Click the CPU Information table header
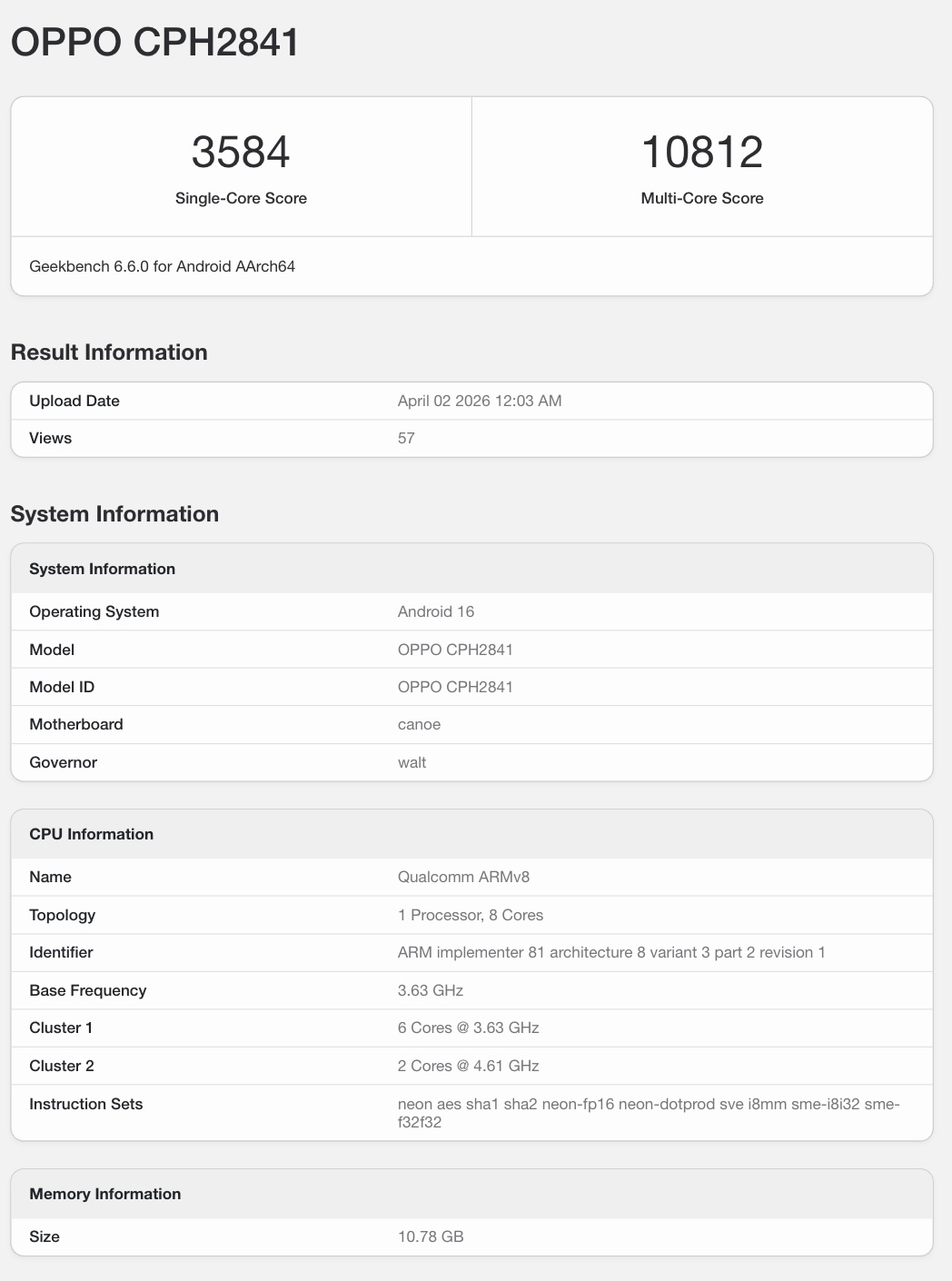Screen dimensions: 952x1281 click(91, 834)
